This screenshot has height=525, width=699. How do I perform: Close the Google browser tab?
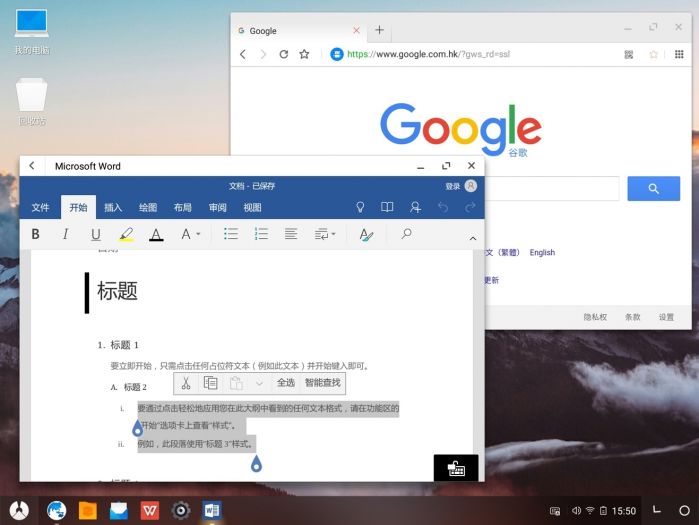(x=356, y=30)
